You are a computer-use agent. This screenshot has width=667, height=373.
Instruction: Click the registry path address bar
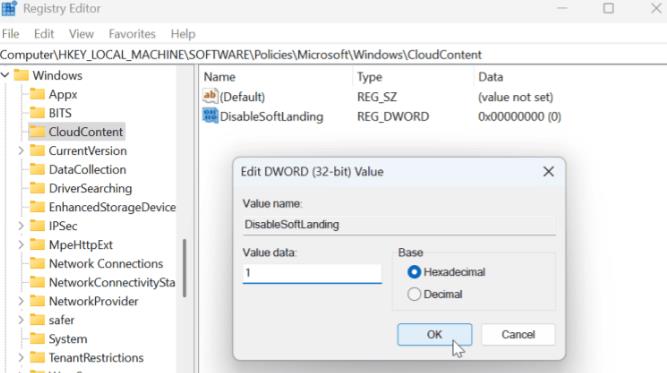coord(333,54)
